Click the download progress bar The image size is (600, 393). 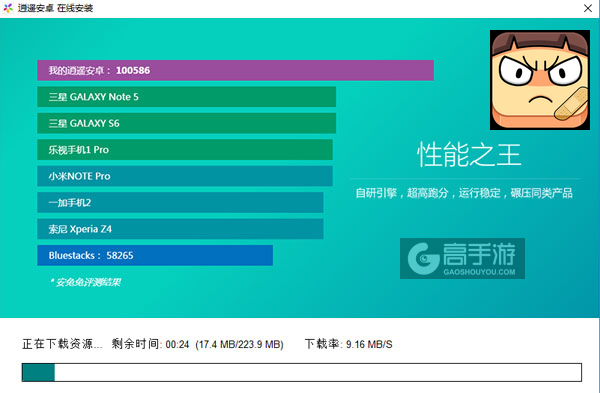[x=302, y=372]
